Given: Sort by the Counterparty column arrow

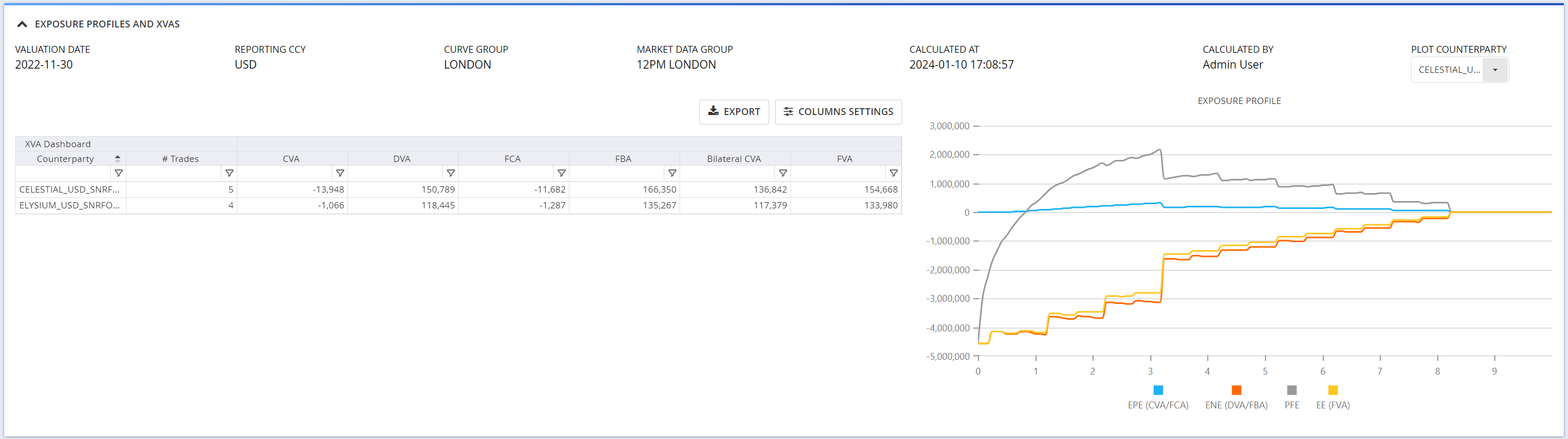Looking at the screenshot, I should [118, 159].
